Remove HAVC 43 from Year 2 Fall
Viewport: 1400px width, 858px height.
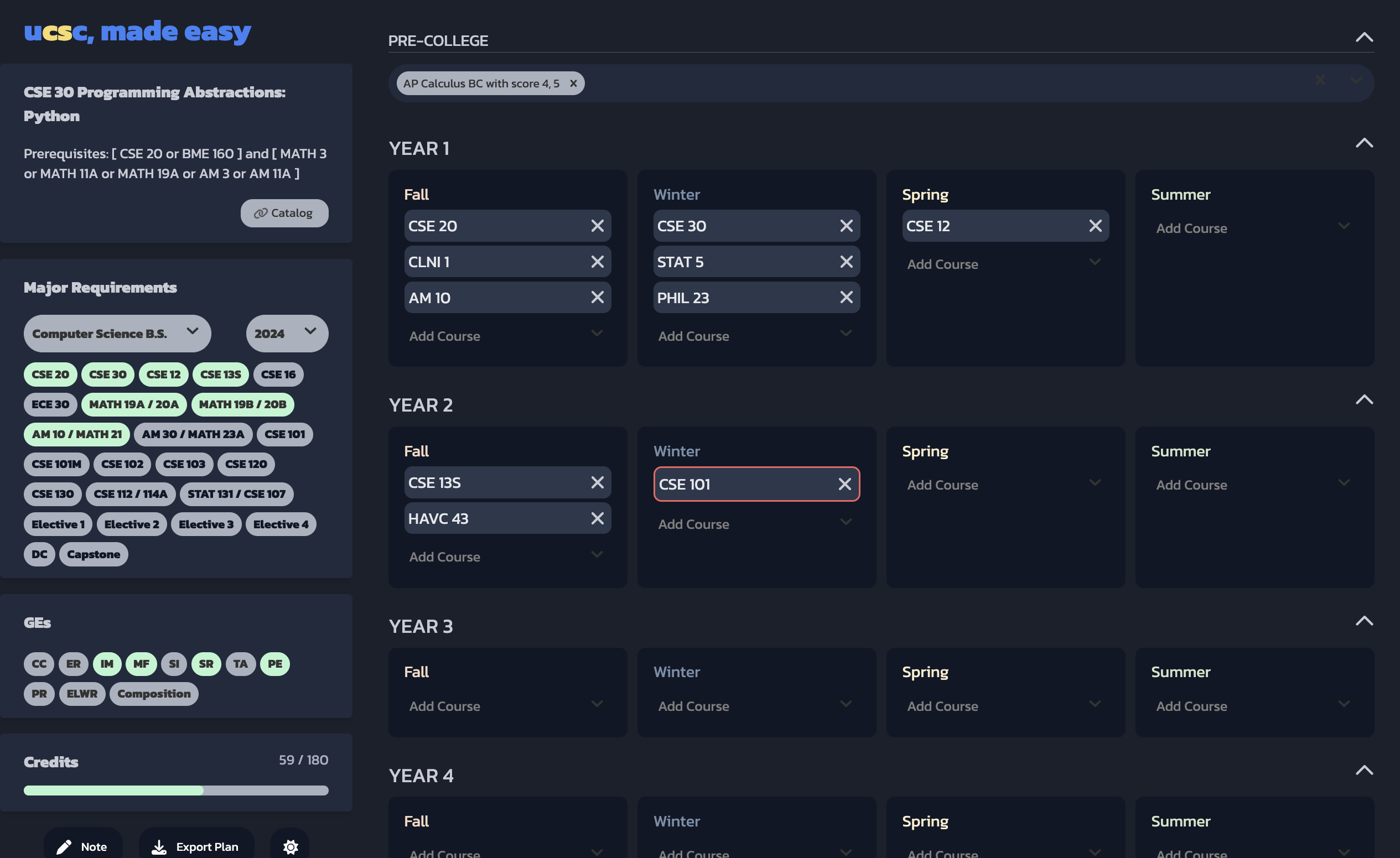point(597,518)
